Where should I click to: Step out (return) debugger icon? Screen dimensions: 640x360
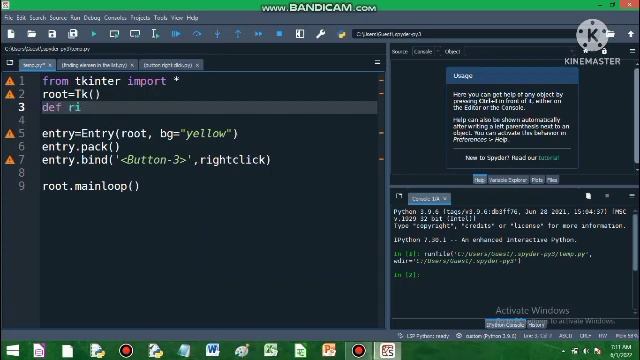pos(238,34)
